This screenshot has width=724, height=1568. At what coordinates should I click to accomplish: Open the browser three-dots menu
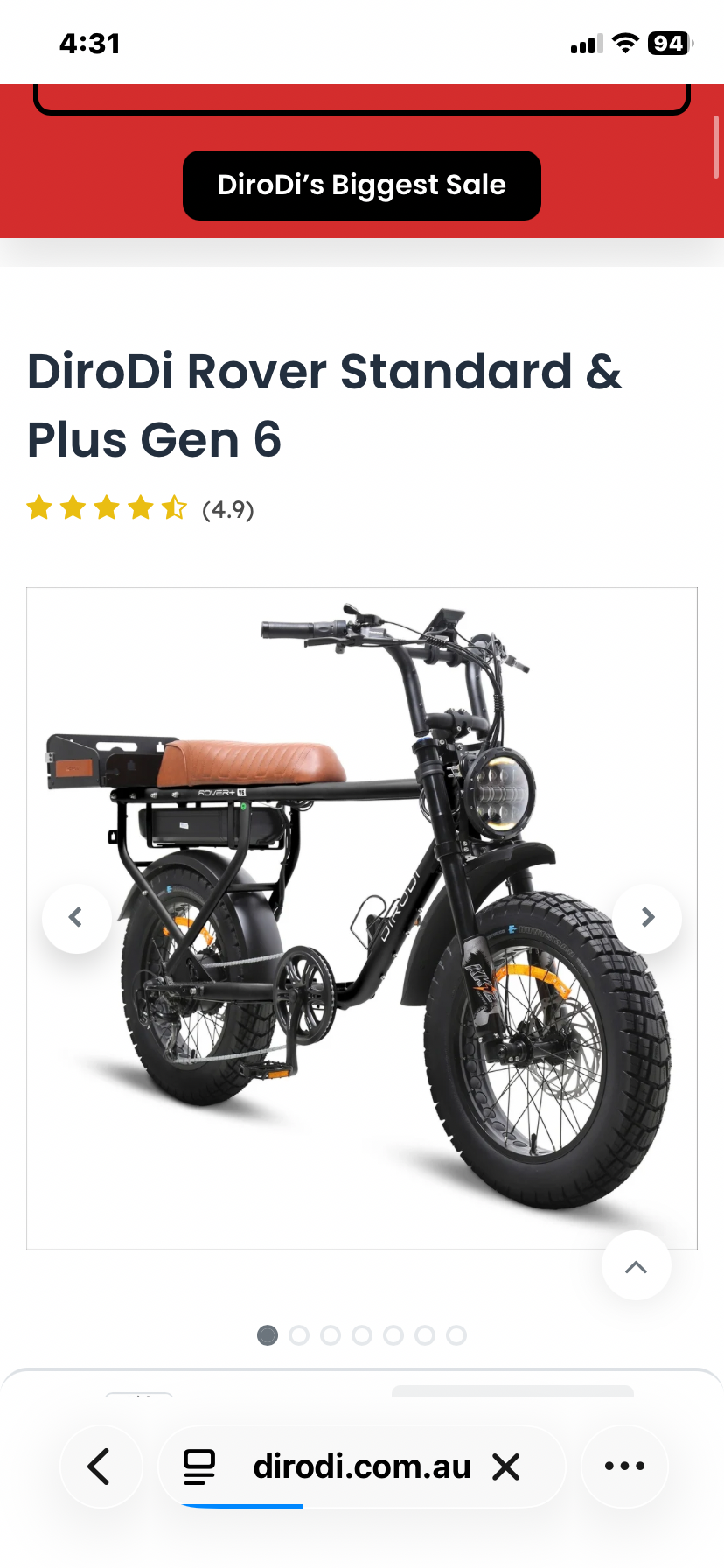624,1466
